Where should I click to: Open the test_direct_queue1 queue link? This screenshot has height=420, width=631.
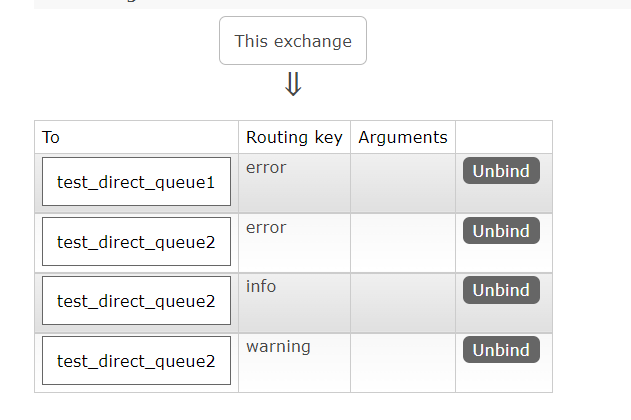136,182
